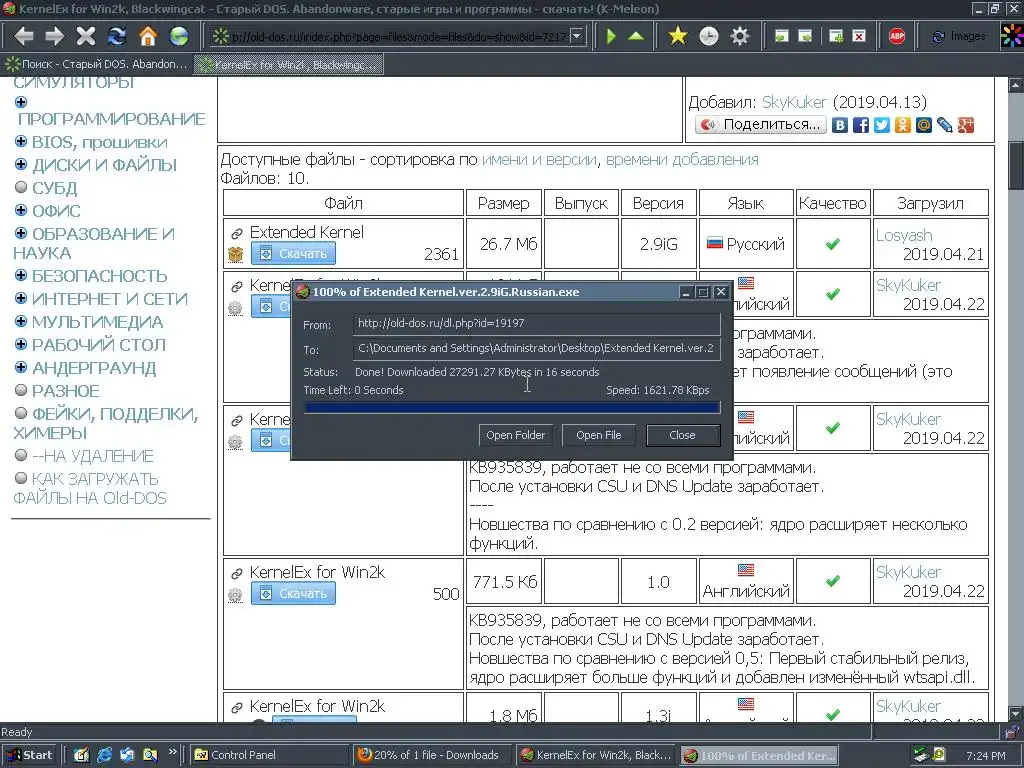Close the tab with the red X window icon
This screenshot has width=1024, height=768.
pos(859,36)
